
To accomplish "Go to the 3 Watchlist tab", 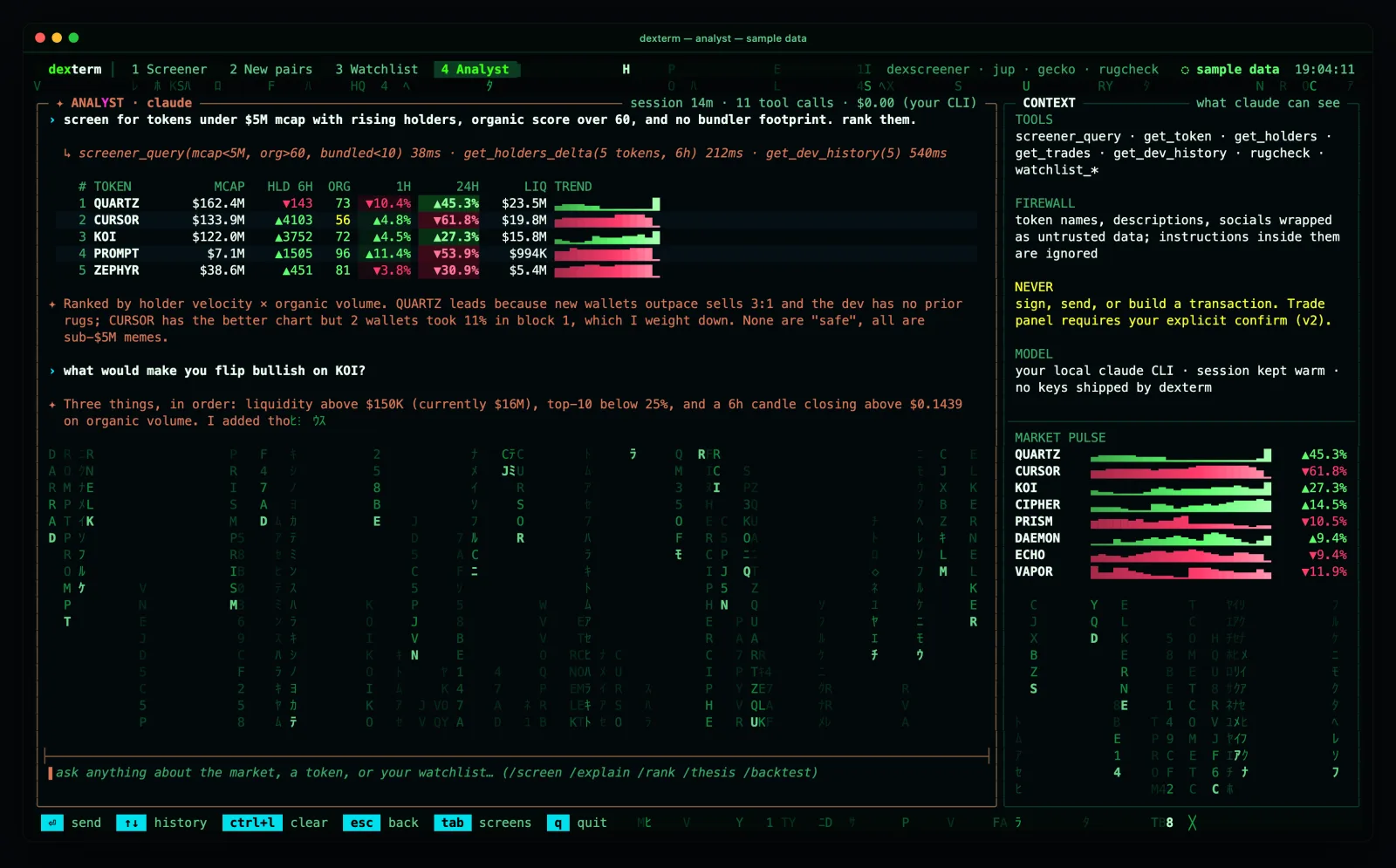I will (x=376, y=69).
